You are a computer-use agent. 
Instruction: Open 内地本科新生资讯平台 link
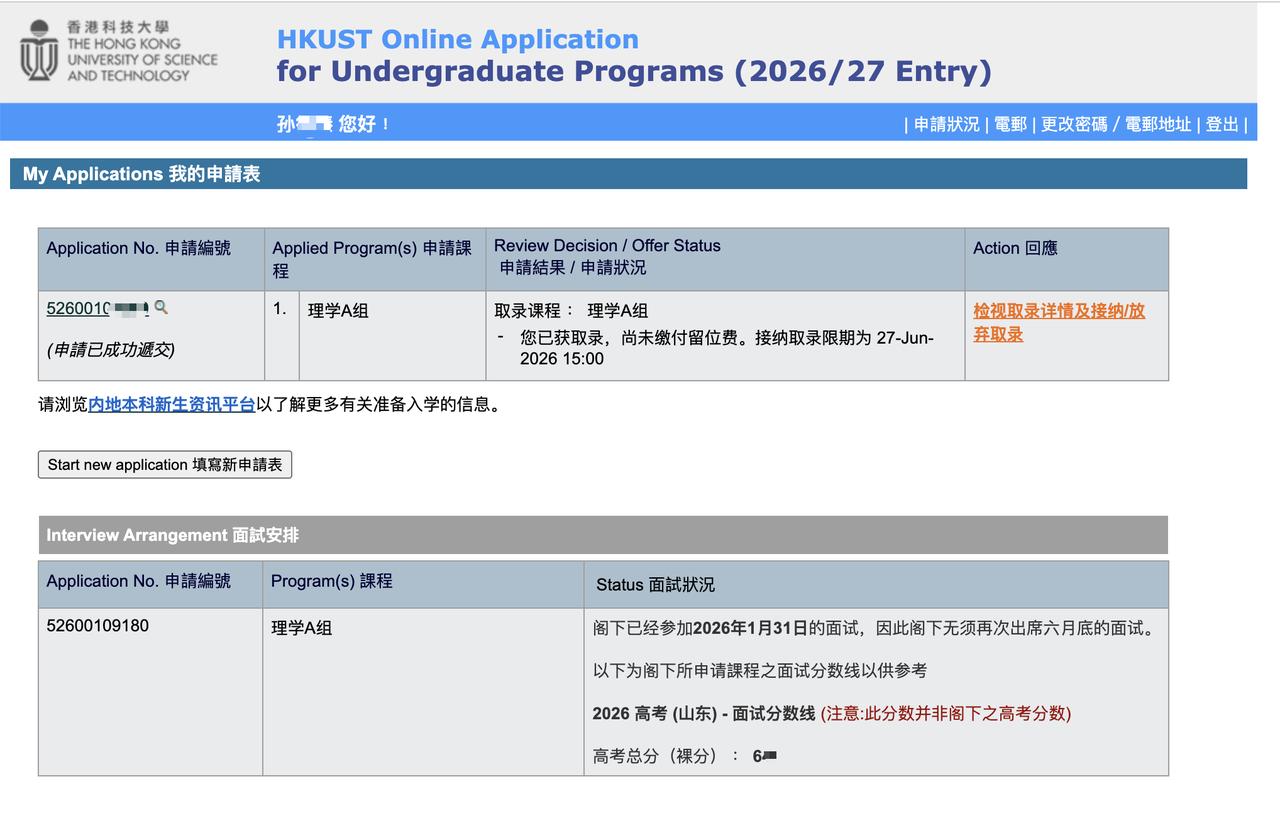pyautogui.click(x=171, y=405)
